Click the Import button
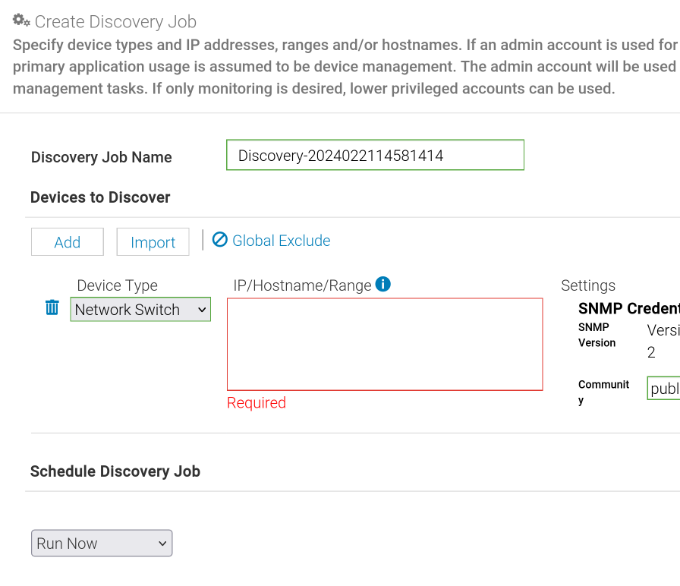Image resolution: width=680 pixels, height=586 pixels. [153, 242]
